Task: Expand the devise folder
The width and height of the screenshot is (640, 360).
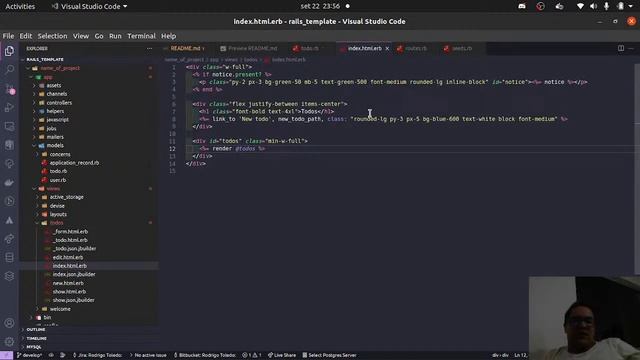Action: [57, 206]
